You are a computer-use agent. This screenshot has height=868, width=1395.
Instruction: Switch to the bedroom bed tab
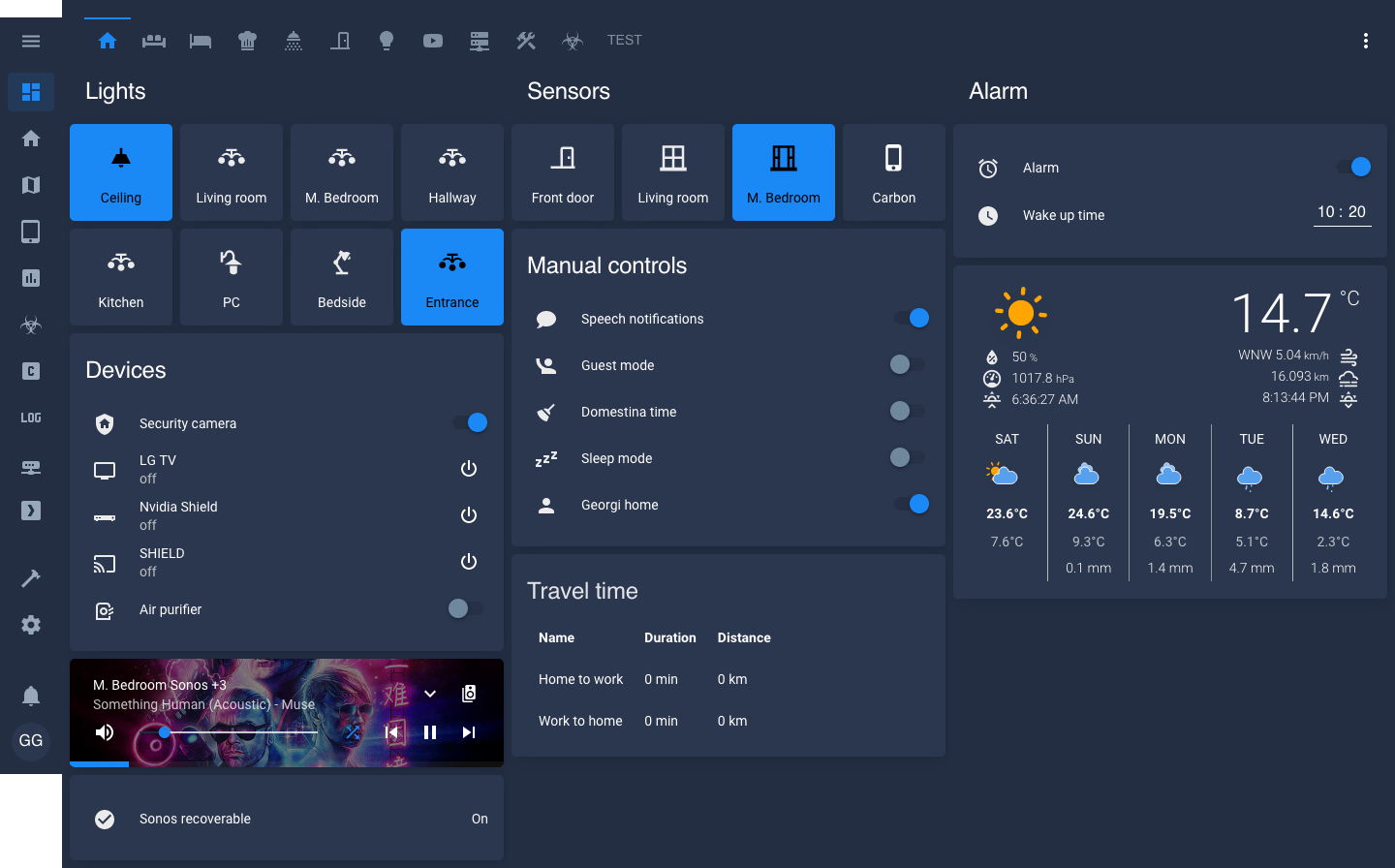[201, 41]
